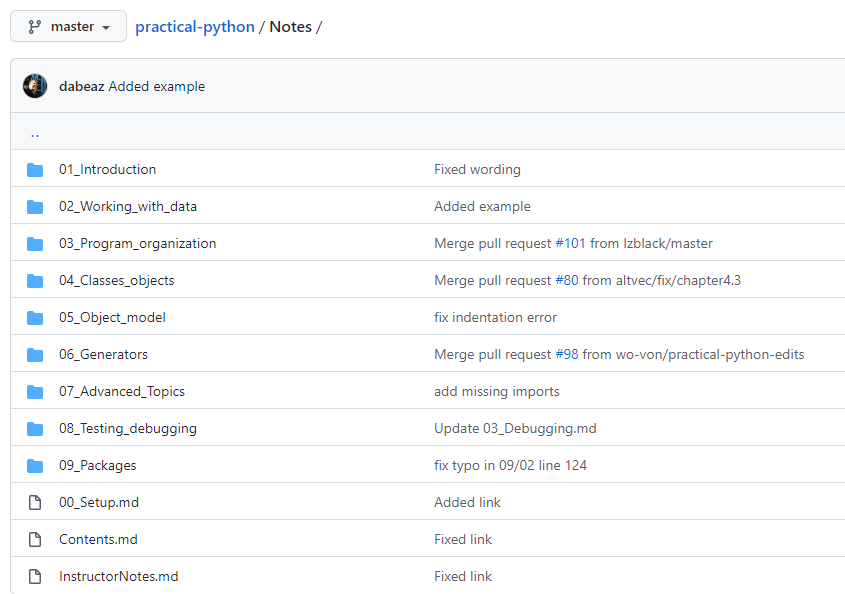Click dabeaz's avatar thumbnail
845x594 pixels.
(35, 86)
